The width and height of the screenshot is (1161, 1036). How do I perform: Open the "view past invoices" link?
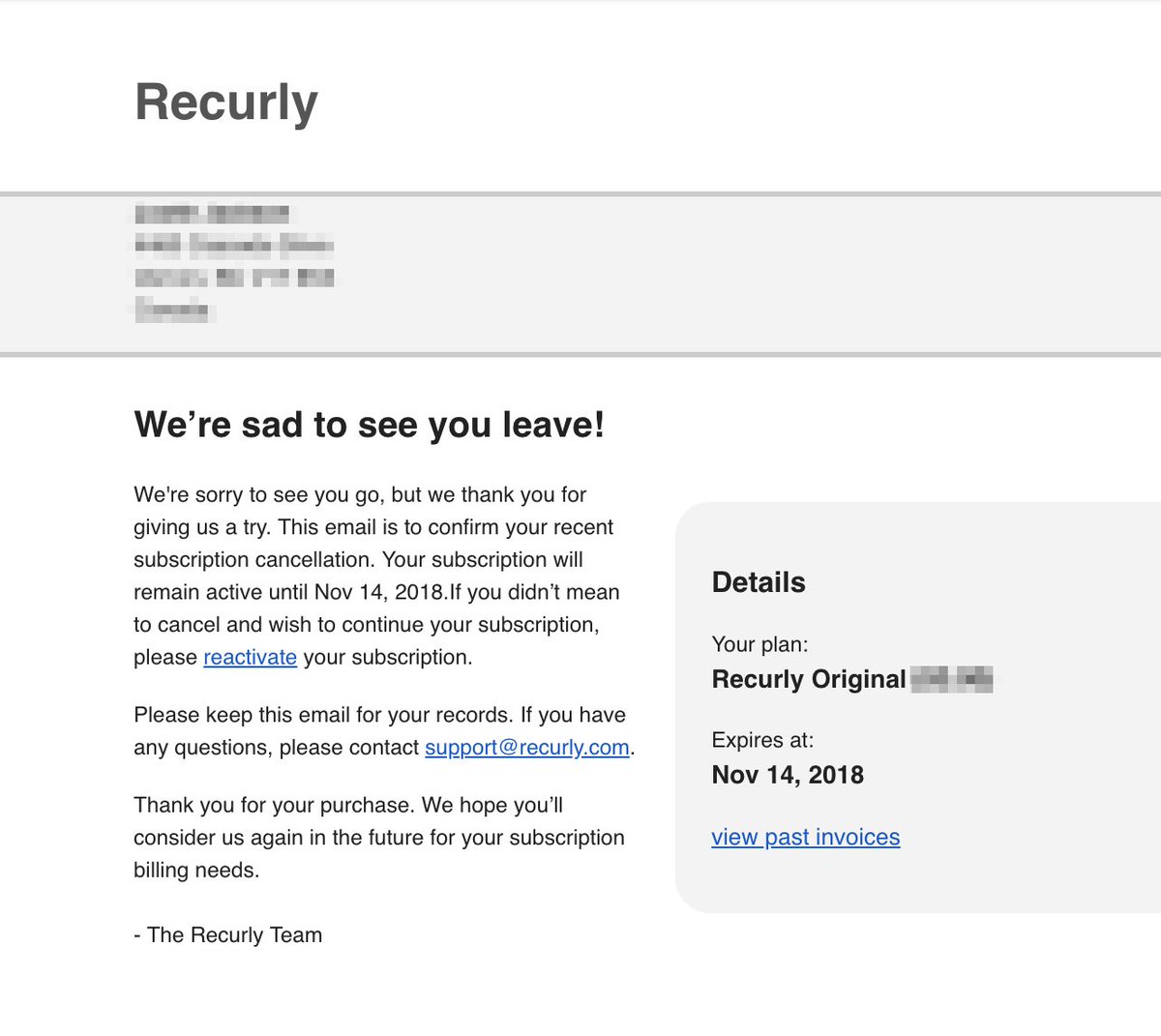[805, 838]
